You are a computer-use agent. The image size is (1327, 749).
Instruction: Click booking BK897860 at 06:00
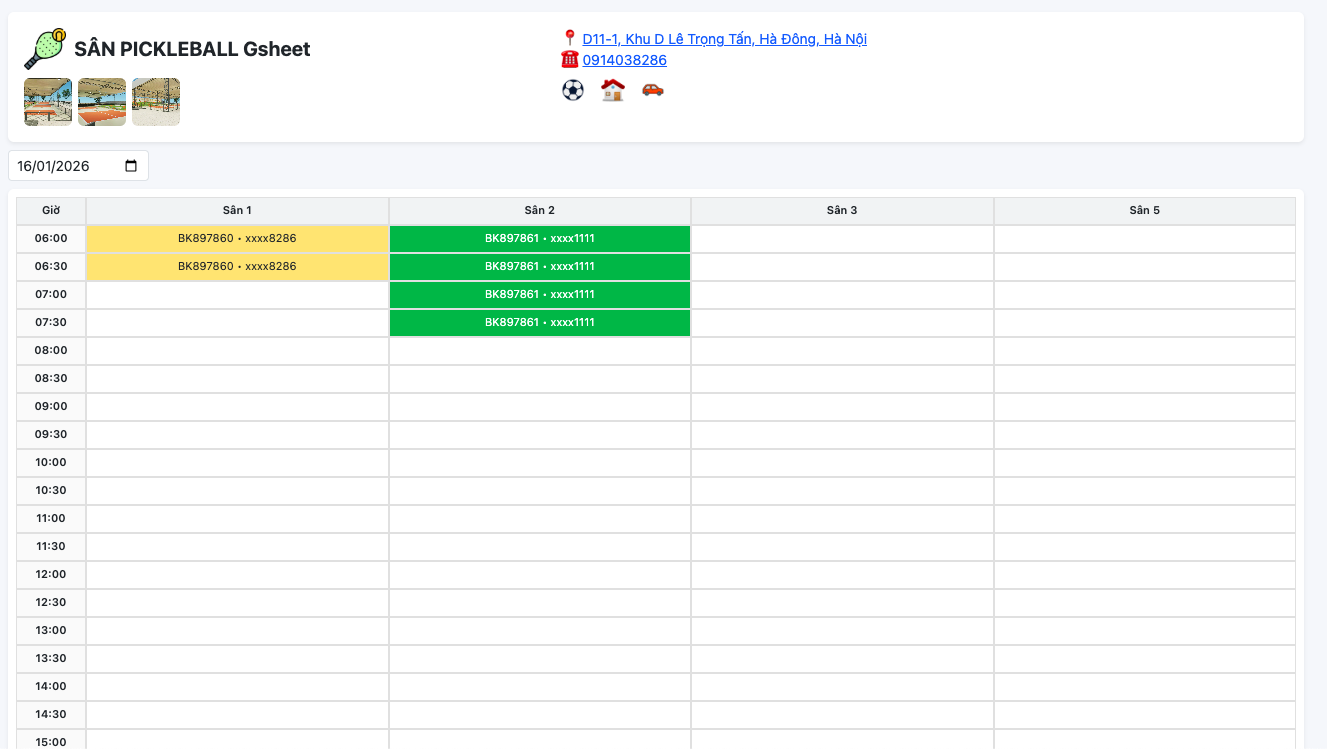coord(237,238)
